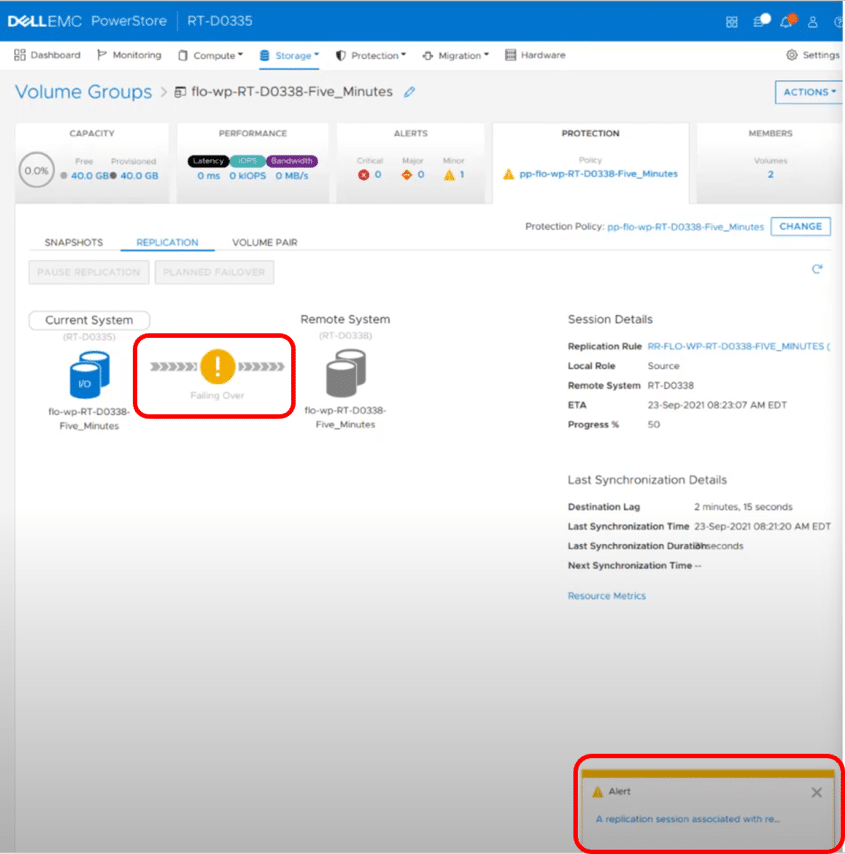
Task: Open the MEMBERS summary card
Action: pyautogui.click(x=770, y=163)
